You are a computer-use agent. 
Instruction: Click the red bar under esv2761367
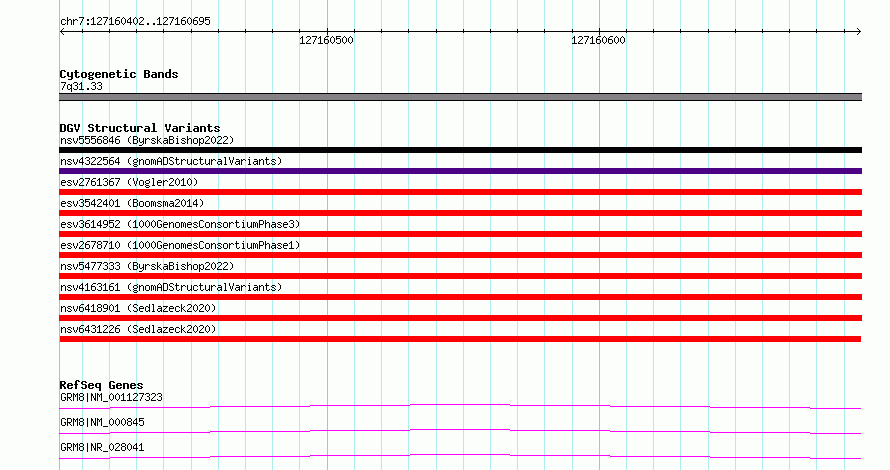pyautogui.click(x=460, y=192)
